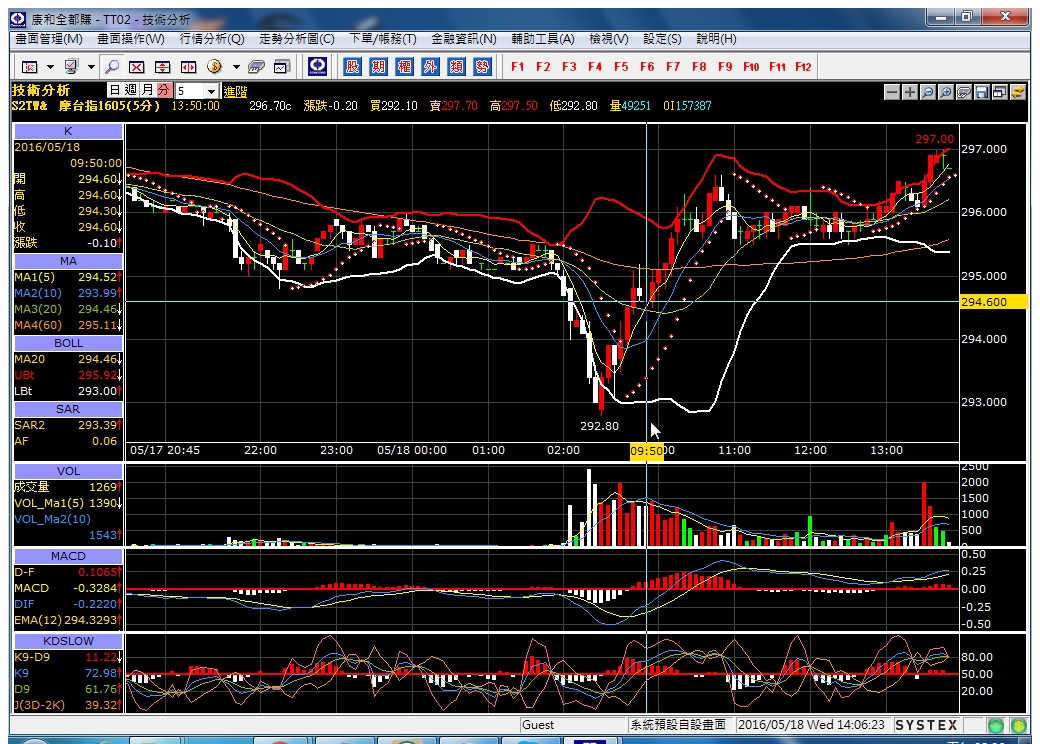Image resolution: width=1040 pixels, height=744 pixels.
Task: Click the red X window icon in toolbar
Action: [137, 67]
